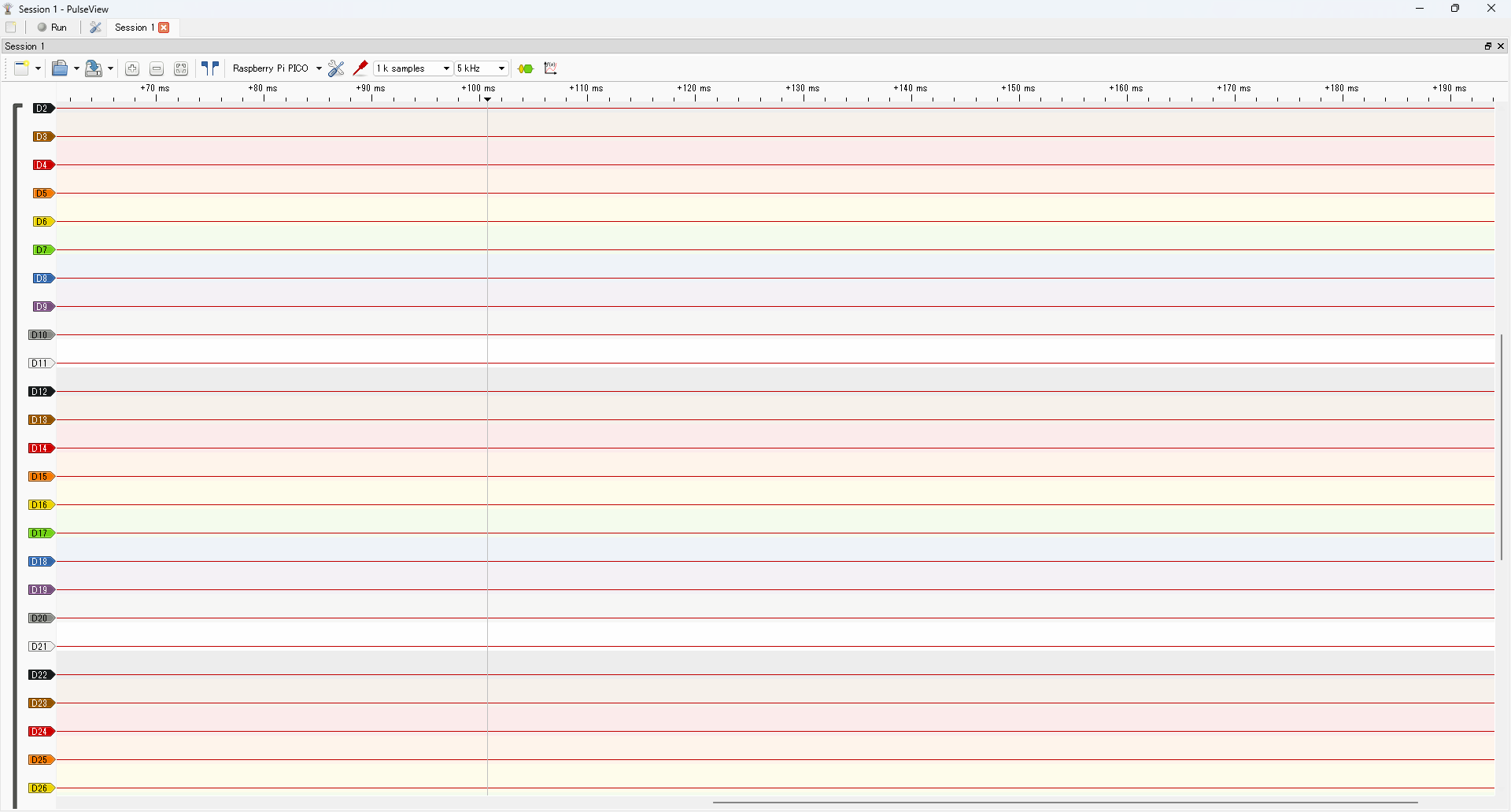The image size is (1511, 812).
Task: Click the horizontal scrollbar at the bottom
Action: coord(1065,803)
